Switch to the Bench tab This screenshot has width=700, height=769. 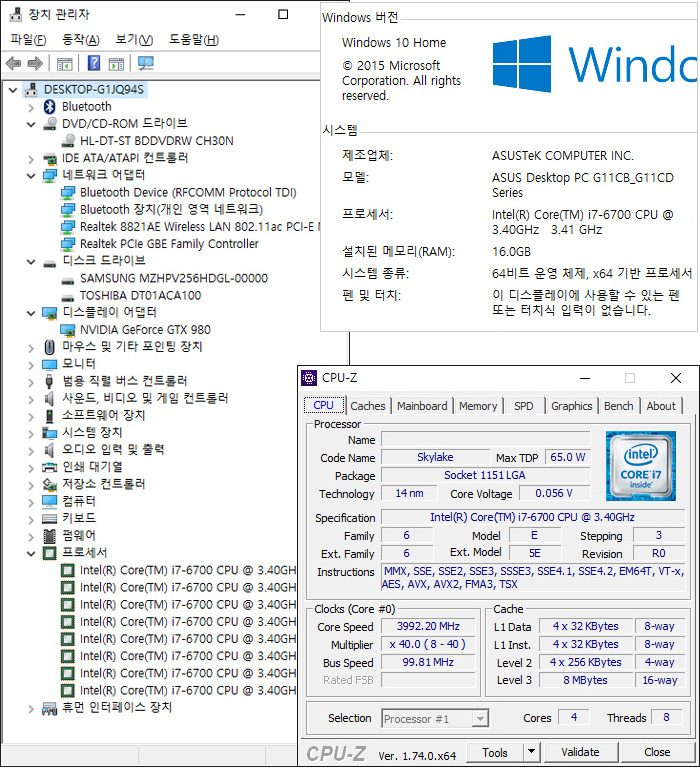(x=619, y=406)
